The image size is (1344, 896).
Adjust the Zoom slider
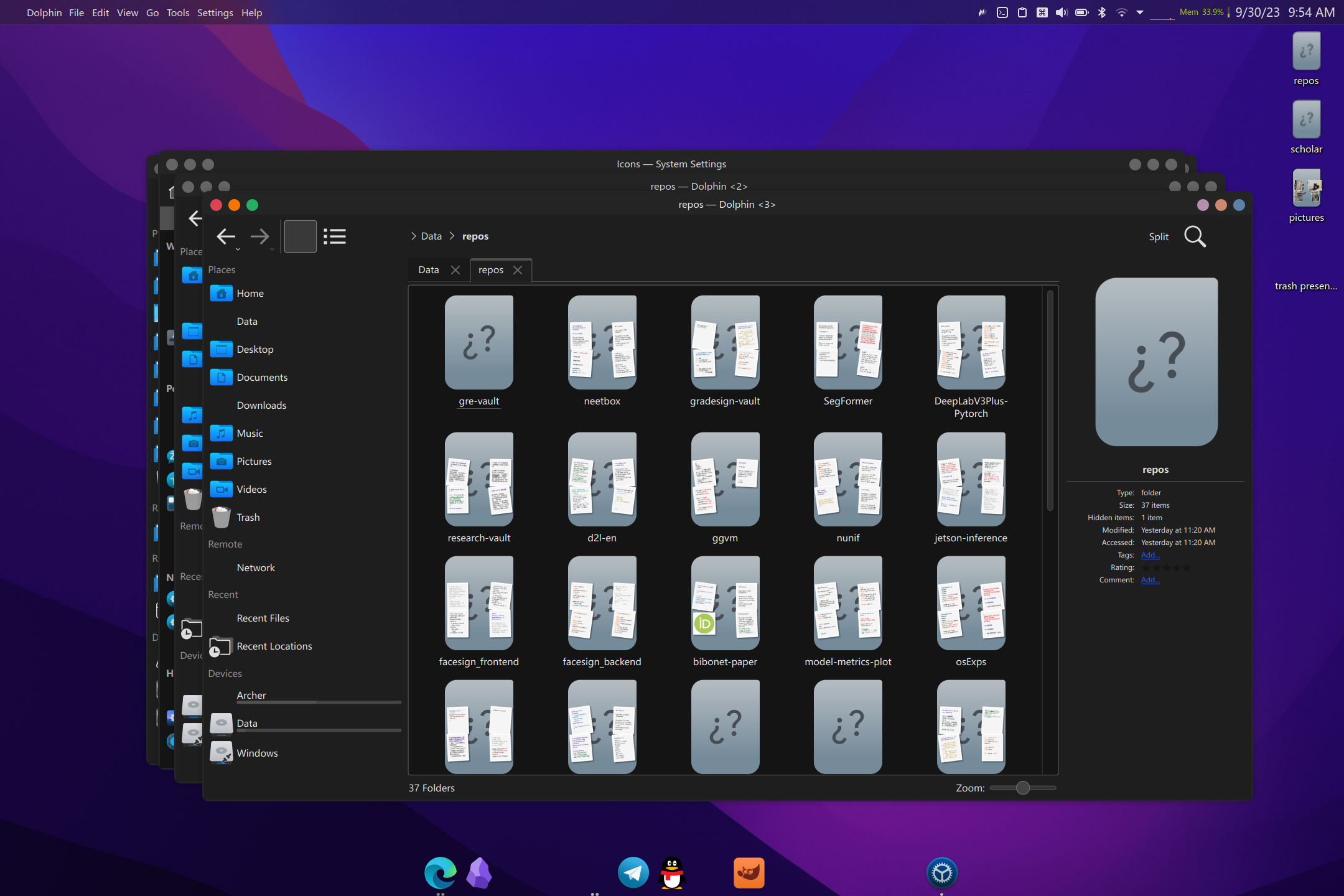(1022, 788)
